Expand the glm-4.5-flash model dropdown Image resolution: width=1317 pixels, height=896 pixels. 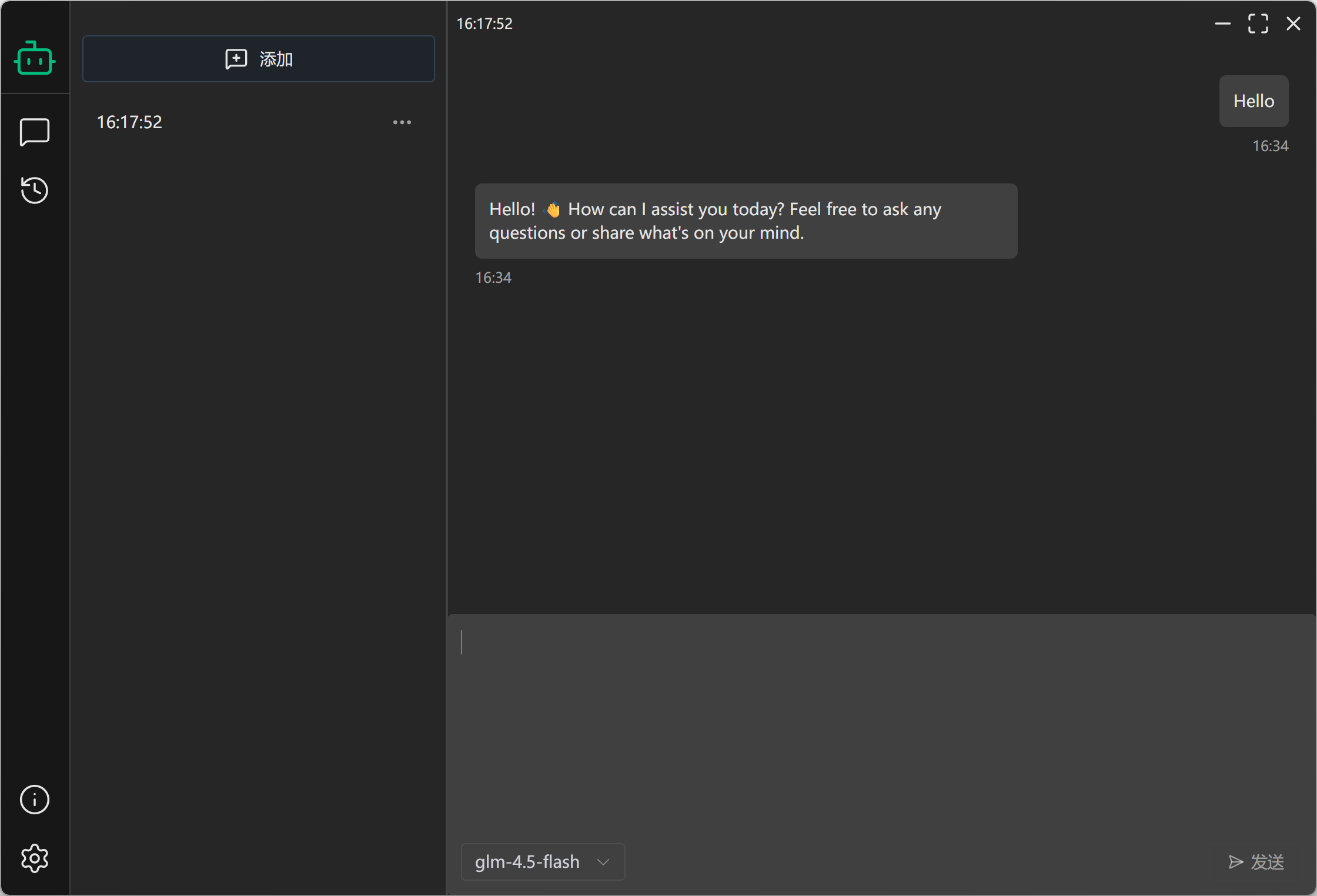(542, 862)
